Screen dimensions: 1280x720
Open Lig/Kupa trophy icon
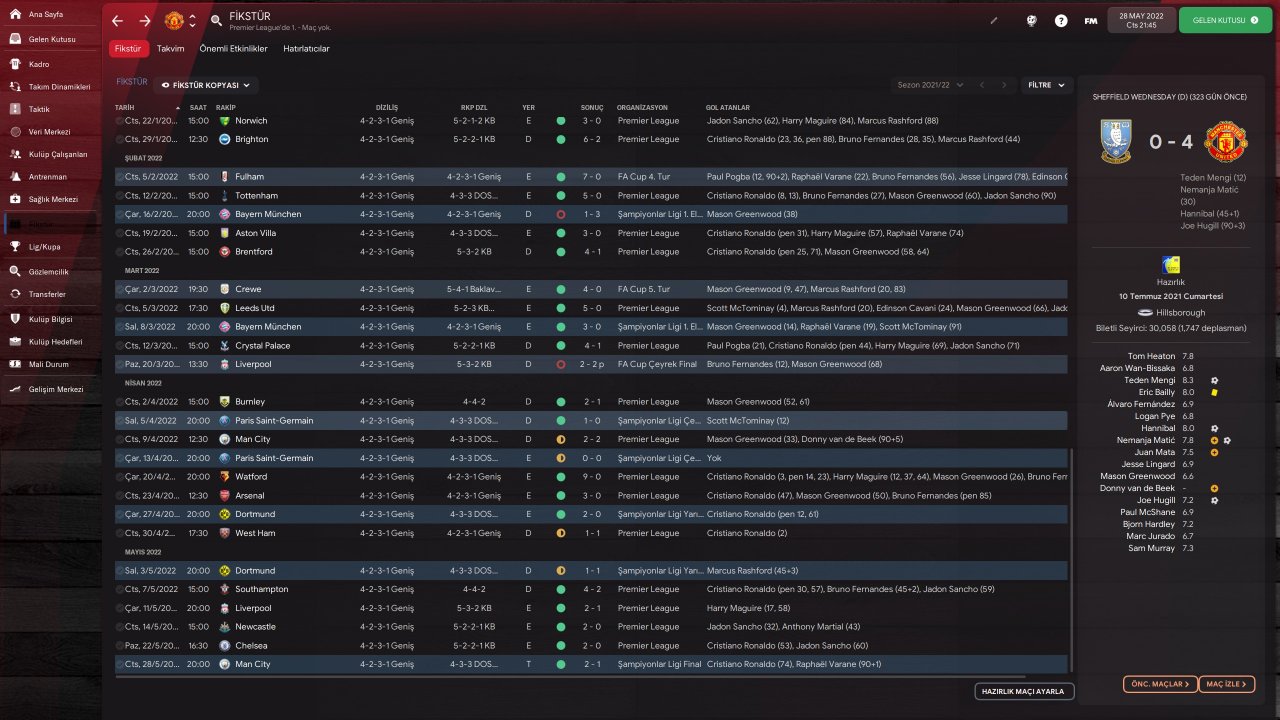16,246
